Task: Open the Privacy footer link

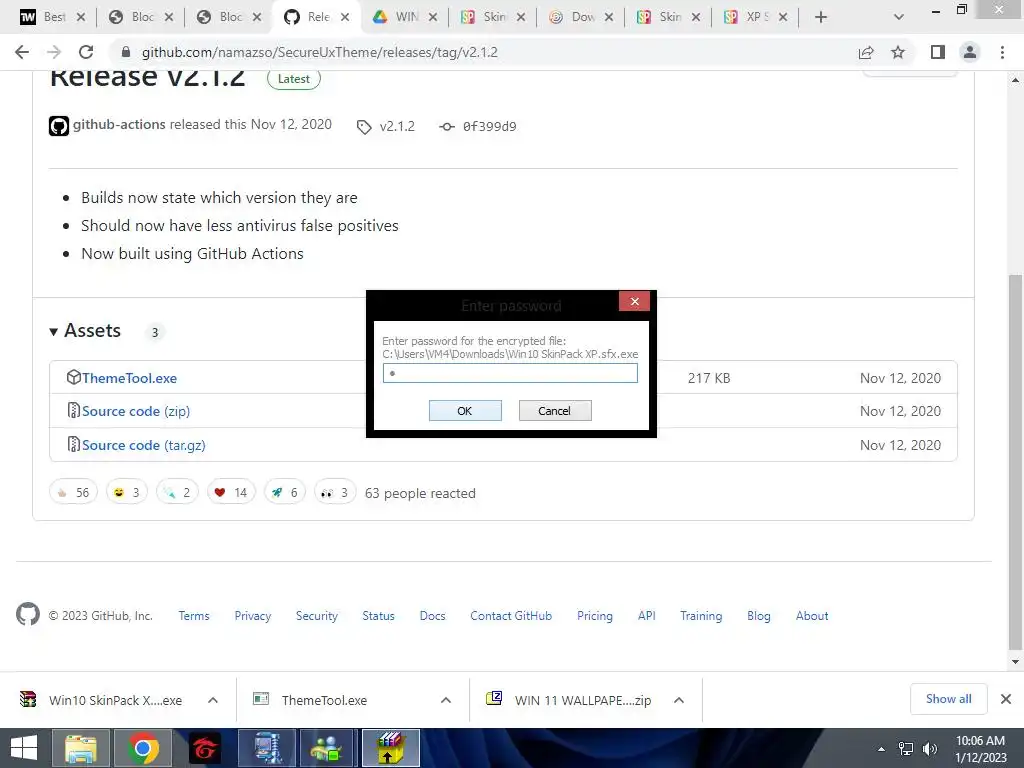Action: [253, 616]
